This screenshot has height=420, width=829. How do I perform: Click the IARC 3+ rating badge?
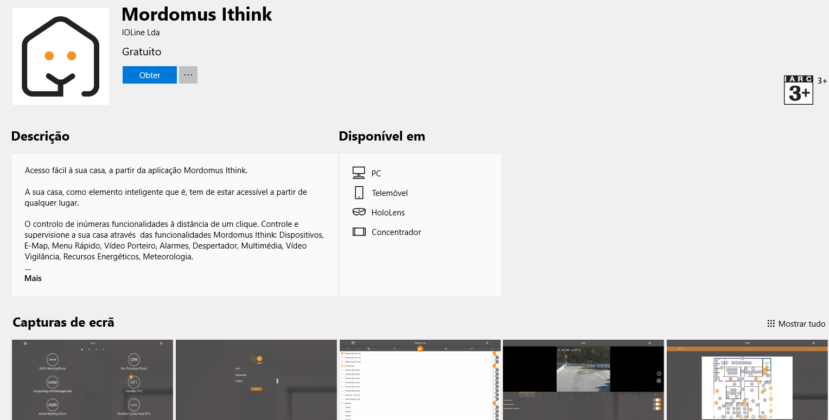click(798, 90)
